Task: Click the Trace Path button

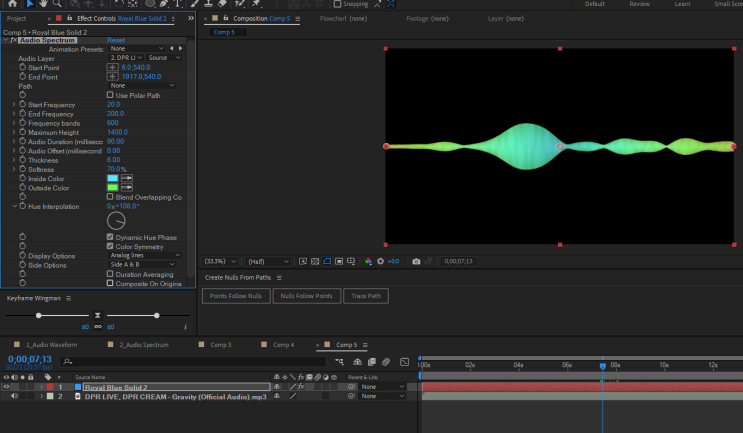Action: (365, 296)
